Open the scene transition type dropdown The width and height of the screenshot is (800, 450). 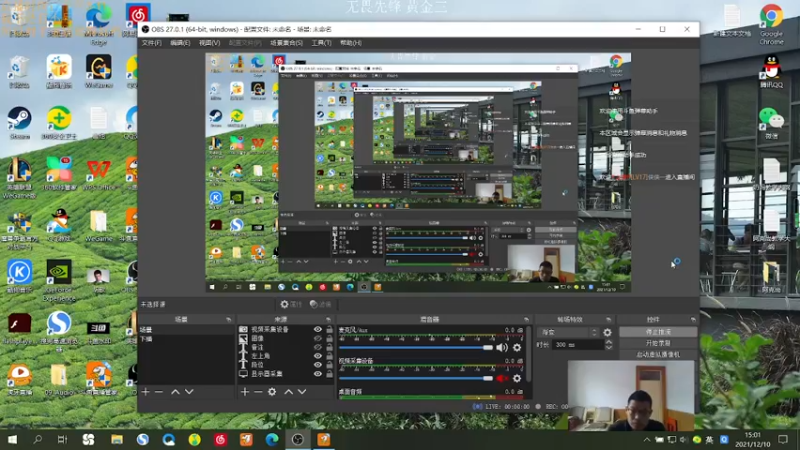[x=568, y=332]
